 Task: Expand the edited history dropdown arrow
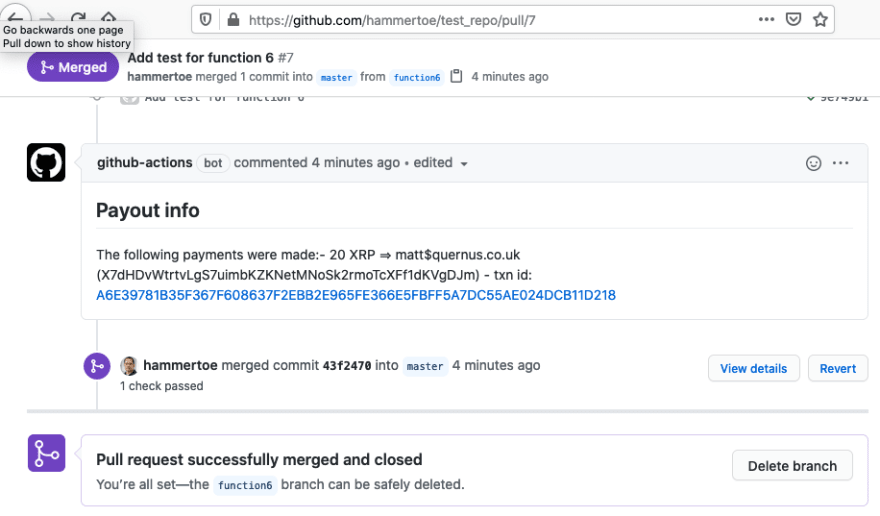coord(464,164)
